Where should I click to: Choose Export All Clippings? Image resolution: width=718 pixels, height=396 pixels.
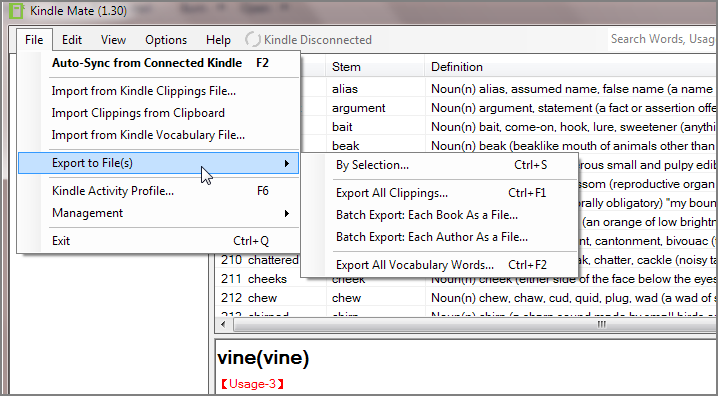tap(440, 193)
